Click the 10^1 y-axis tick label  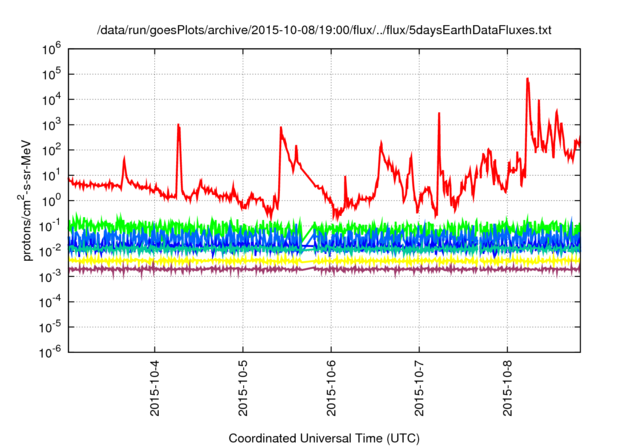click(51, 176)
